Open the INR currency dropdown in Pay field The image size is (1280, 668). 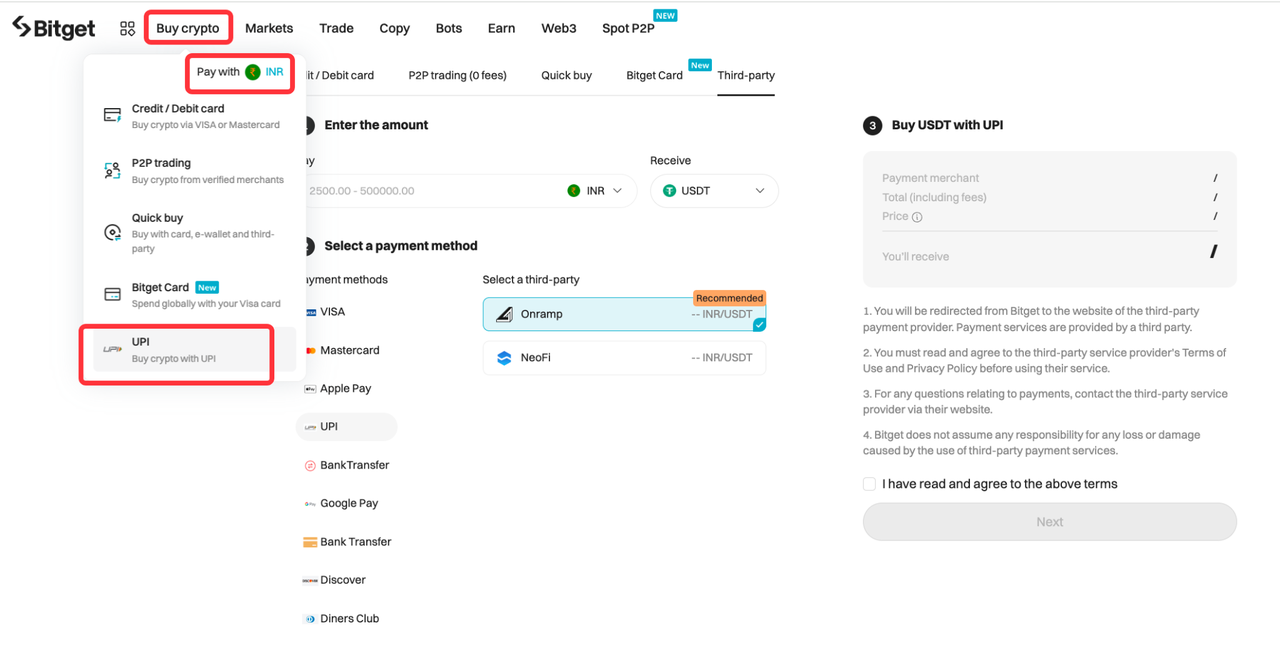pyautogui.click(x=596, y=191)
